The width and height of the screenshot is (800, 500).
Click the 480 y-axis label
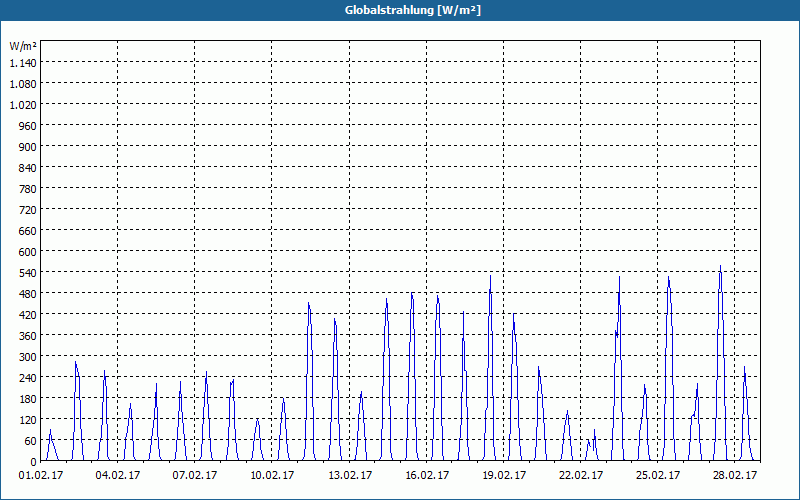(28, 294)
